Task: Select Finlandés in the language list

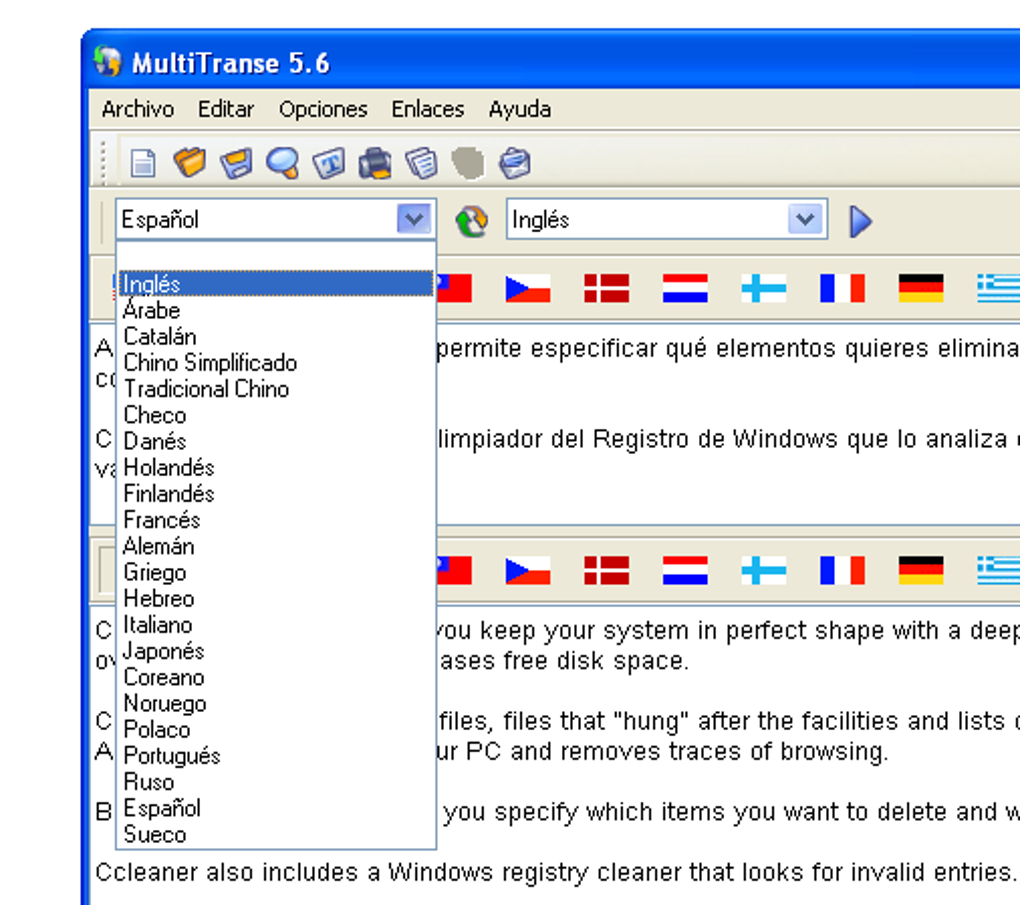Action: point(276,494)
